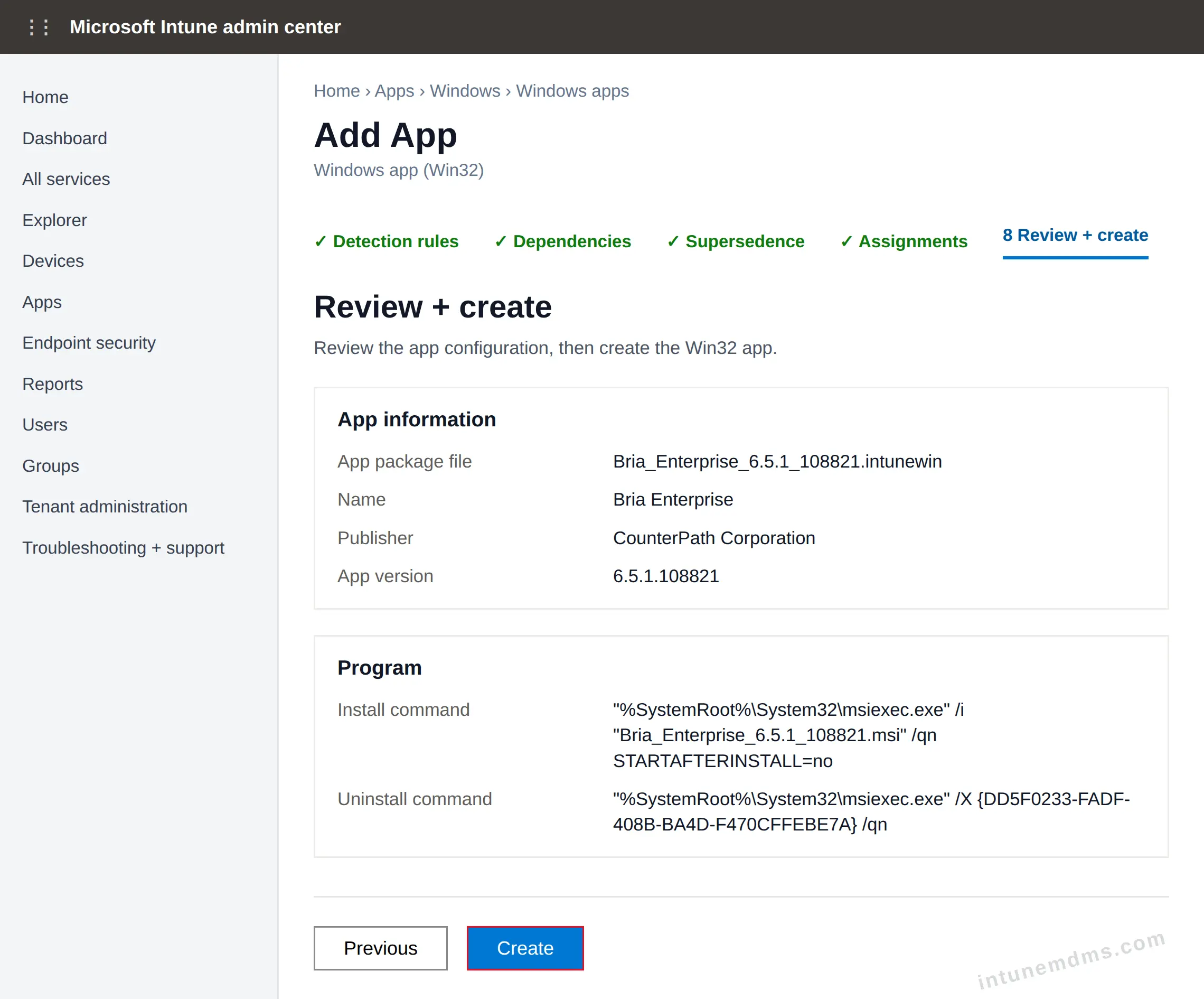Select the install command msiexec text
Viewport: 1204px width, 999px height.
788,735
